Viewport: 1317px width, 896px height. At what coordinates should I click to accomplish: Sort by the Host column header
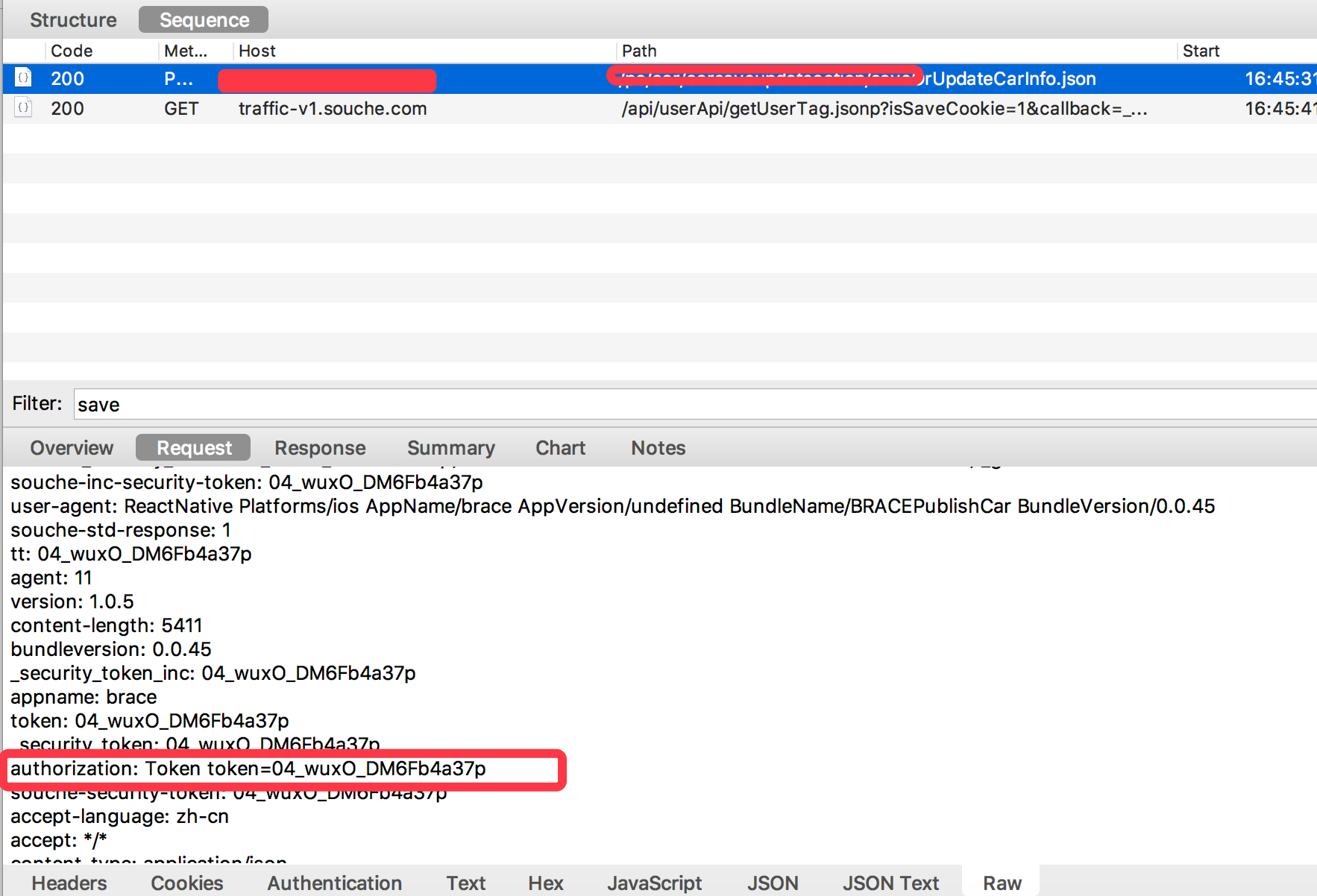424,51
